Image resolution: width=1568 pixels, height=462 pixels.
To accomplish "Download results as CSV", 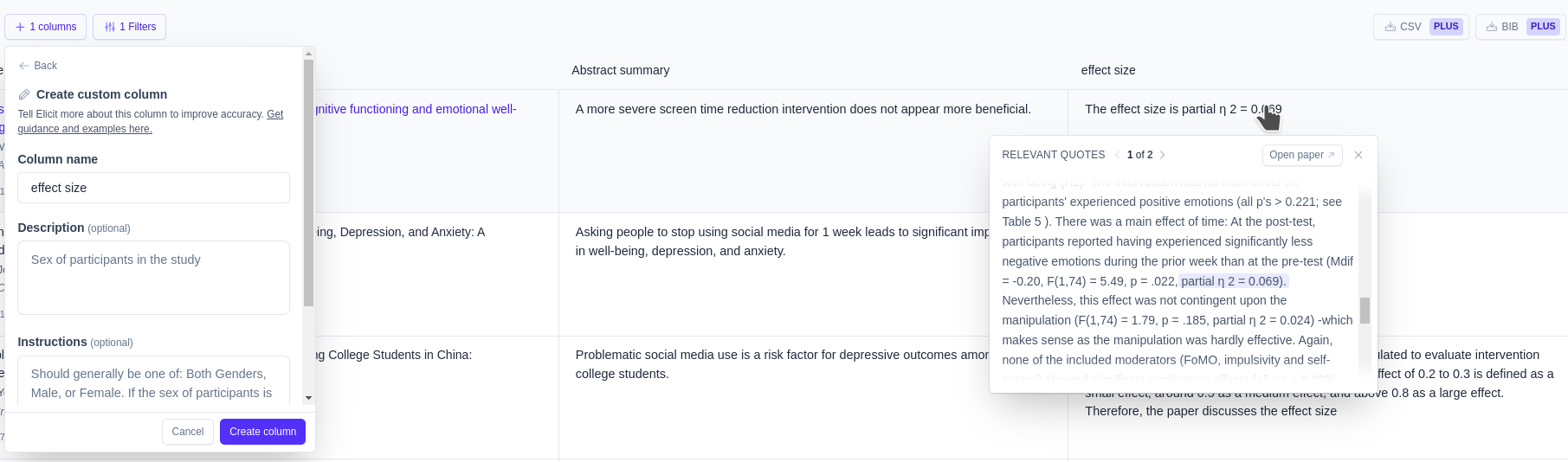I will click(x=1420, y=27).
